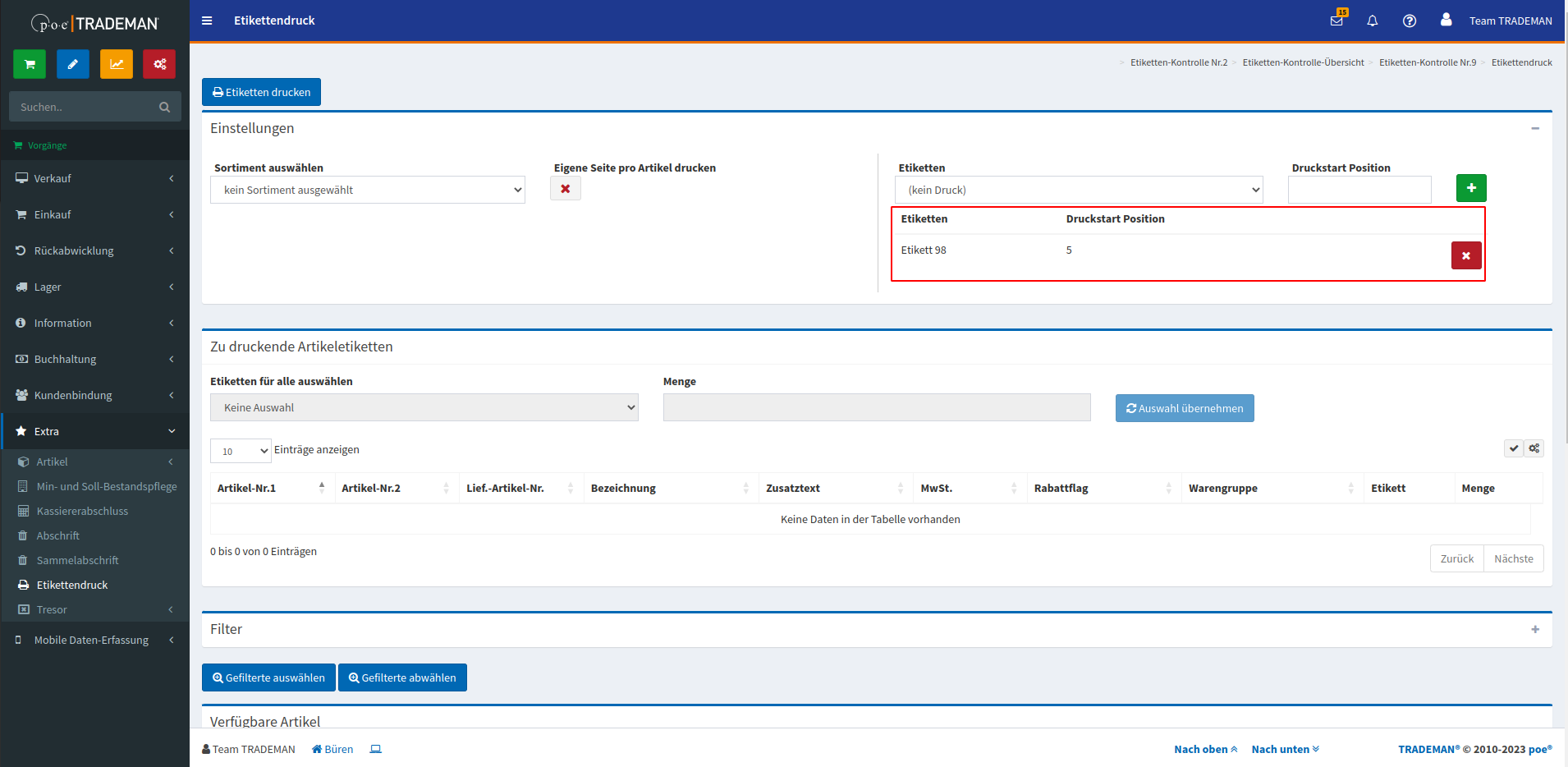1568x767 pixels.
Task: Toggle sidebar with hamburger menu icon
Action: (207, 21)
